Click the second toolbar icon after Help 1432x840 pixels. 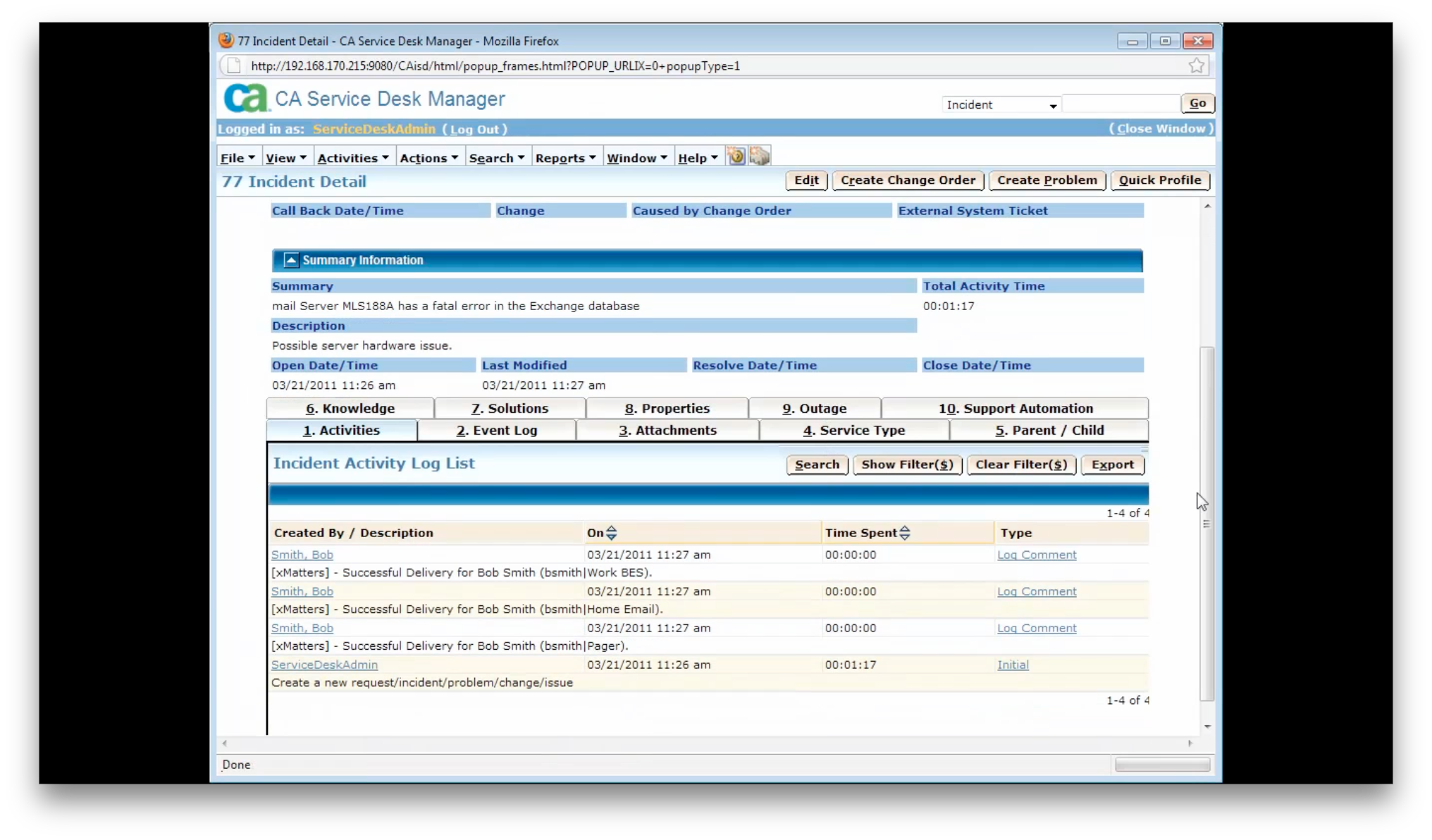click(759, 156)
